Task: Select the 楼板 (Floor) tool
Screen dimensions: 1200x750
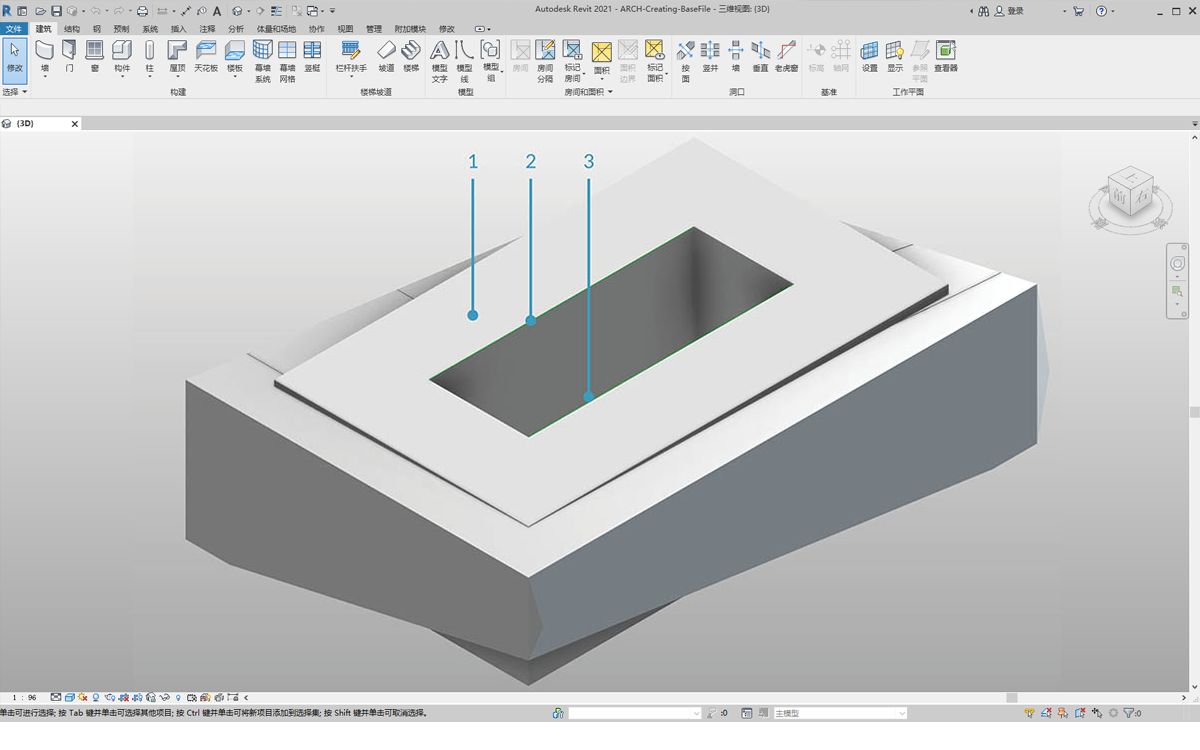Action: pyautogui.click(x=234, y=58)
